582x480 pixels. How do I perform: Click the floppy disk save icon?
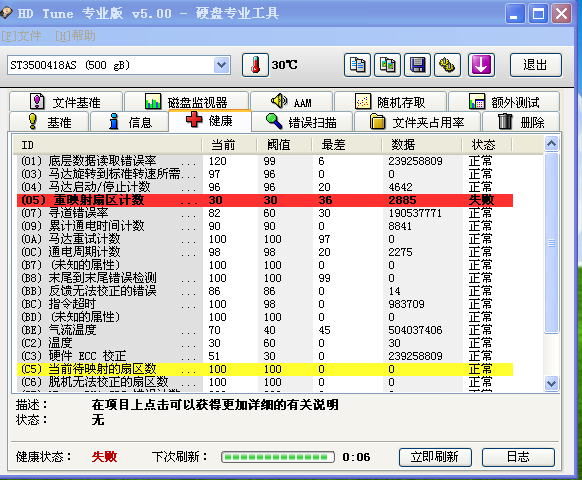tap(417, 65)
